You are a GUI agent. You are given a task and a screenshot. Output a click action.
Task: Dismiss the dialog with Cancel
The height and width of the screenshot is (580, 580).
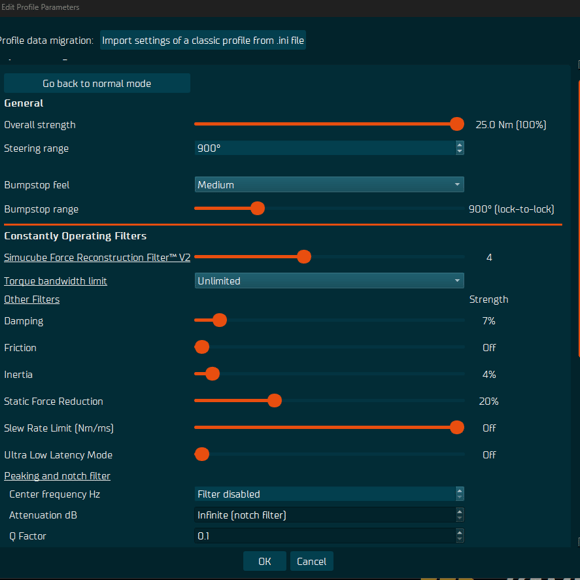(x=311, y=562)
